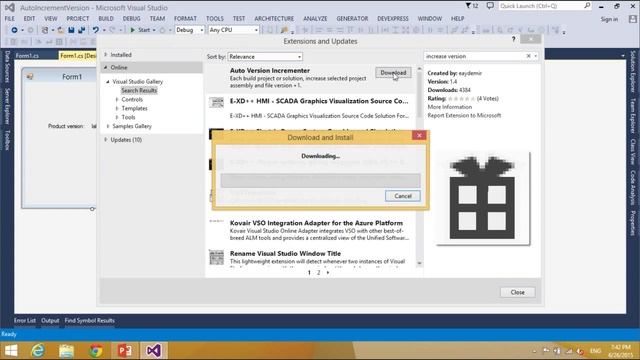Collapse the Online category
The image size is (640, 360).
pyautogui.click(x=106, y=67)
